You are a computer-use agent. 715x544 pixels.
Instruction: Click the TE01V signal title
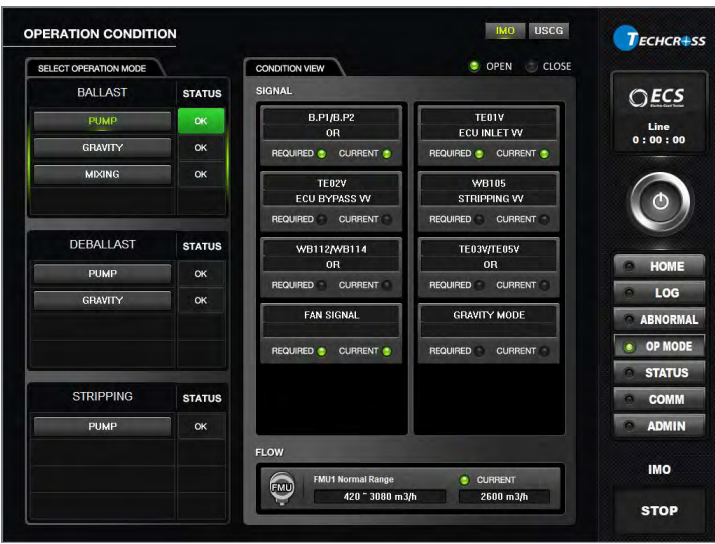pyautogui.click(x=489, y=118)
